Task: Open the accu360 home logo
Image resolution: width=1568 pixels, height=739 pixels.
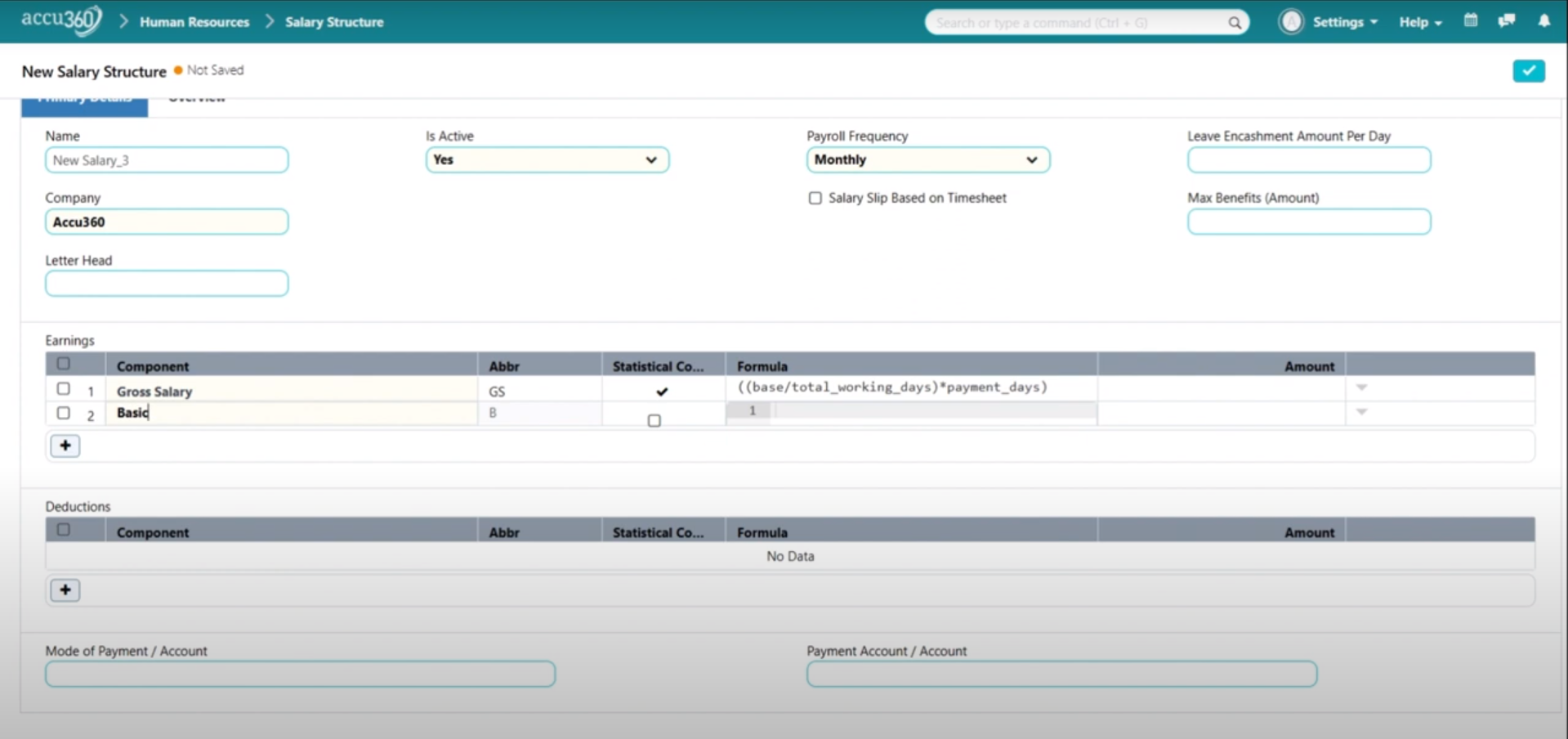Action: (61, 20)
